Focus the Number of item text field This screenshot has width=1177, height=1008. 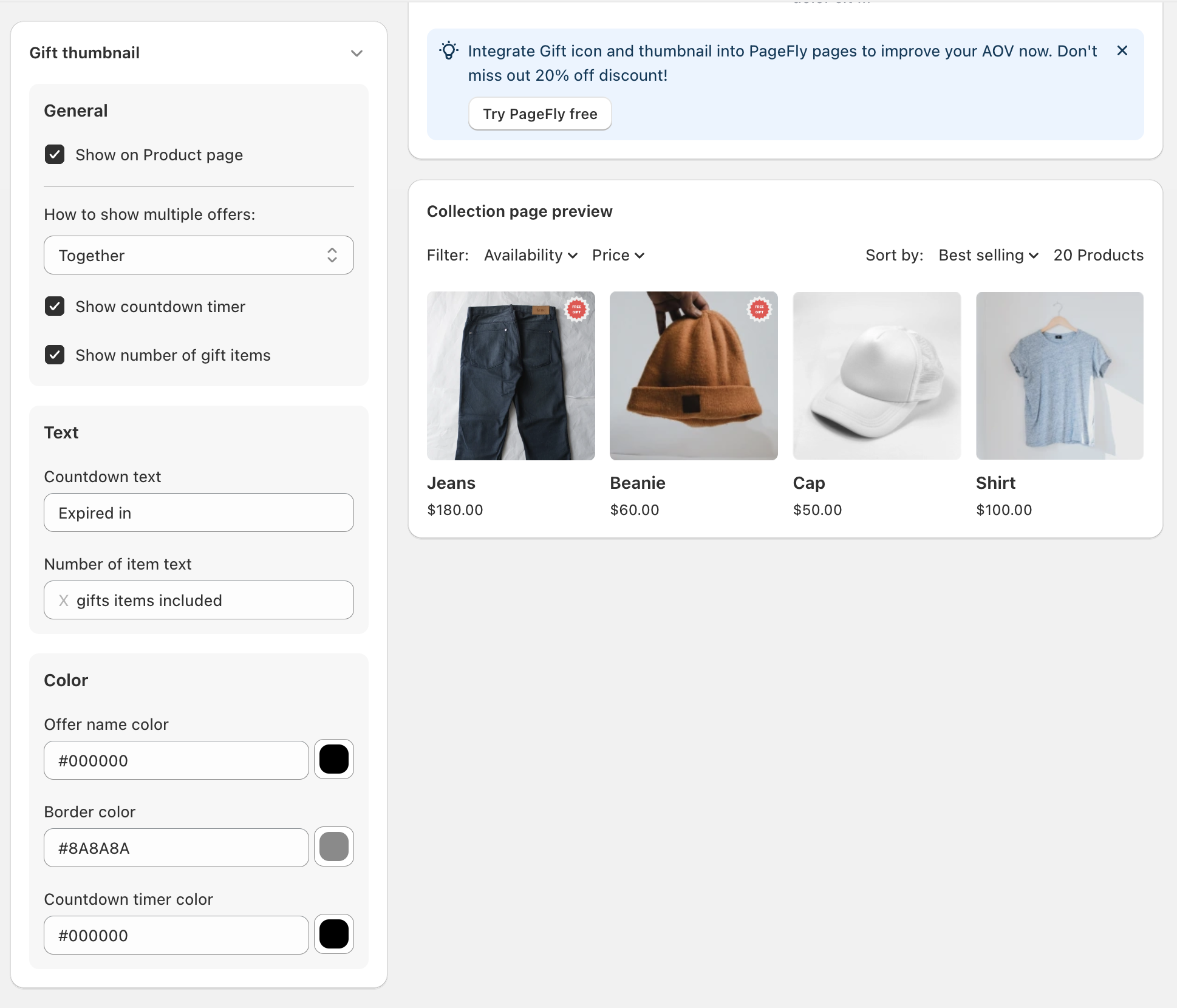pos(206,601)
